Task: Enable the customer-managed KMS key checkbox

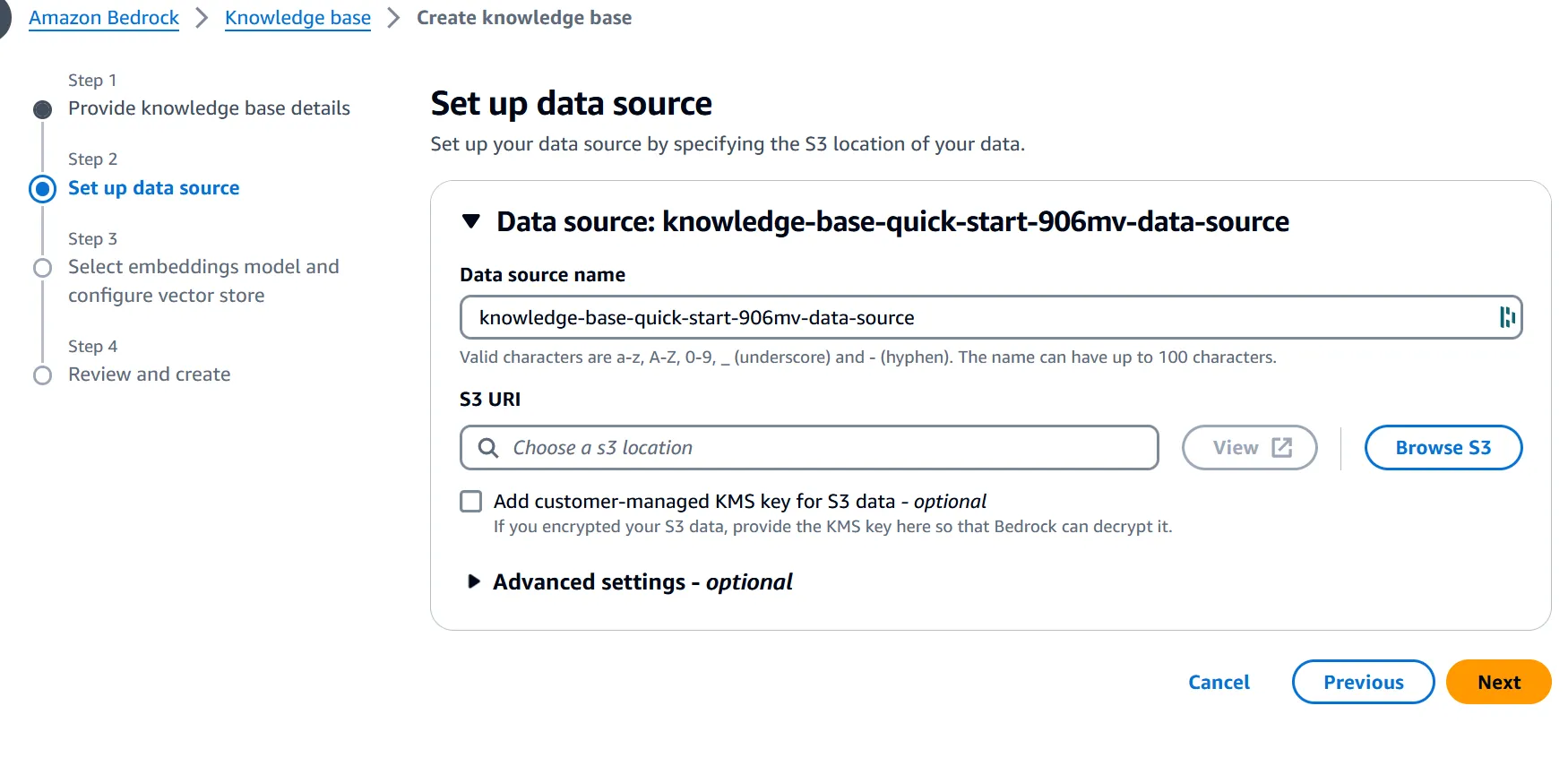Action: (470, 501)
